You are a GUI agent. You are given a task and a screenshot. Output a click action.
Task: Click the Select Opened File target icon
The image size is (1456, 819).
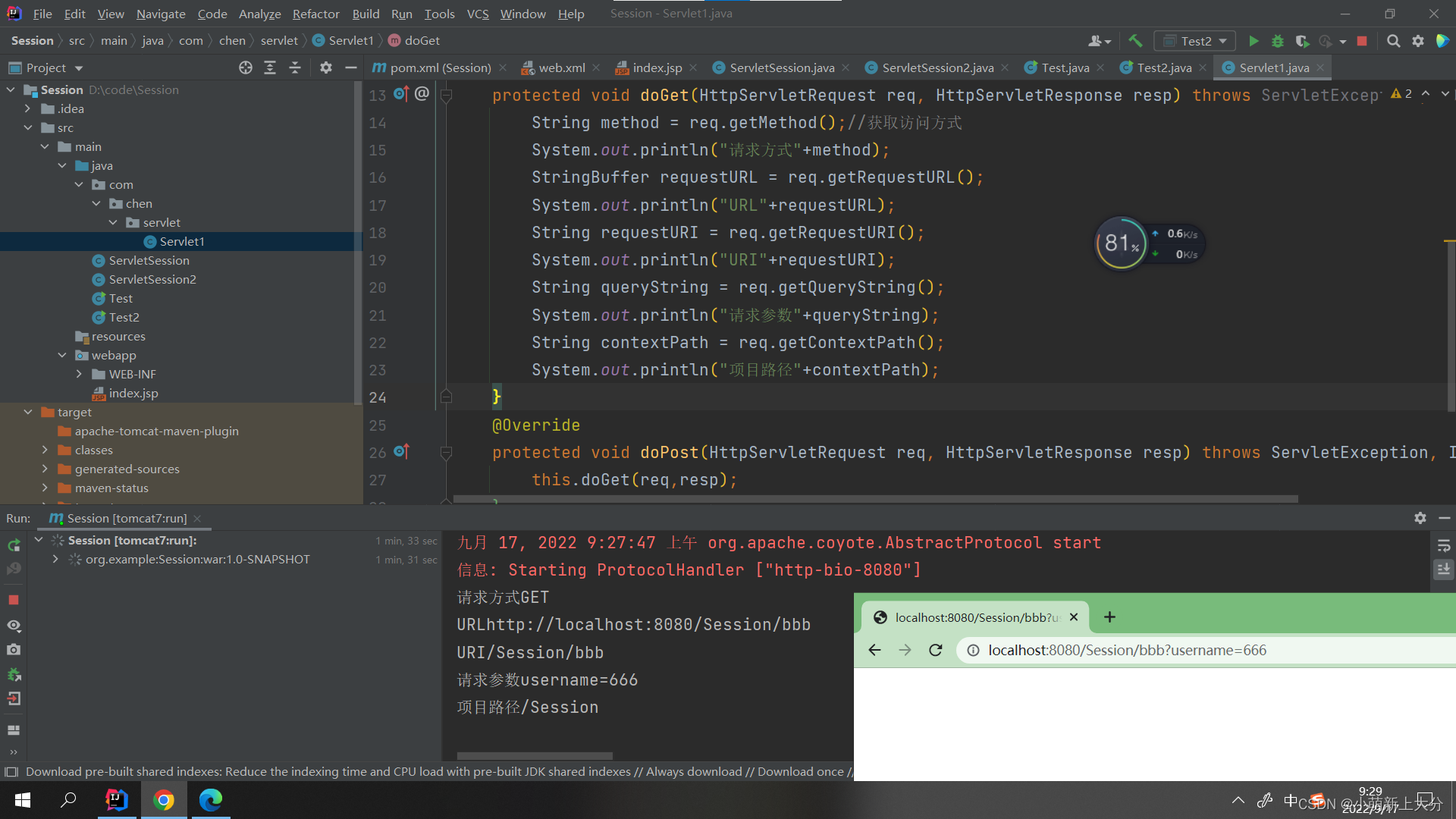(x=245, y=67)
